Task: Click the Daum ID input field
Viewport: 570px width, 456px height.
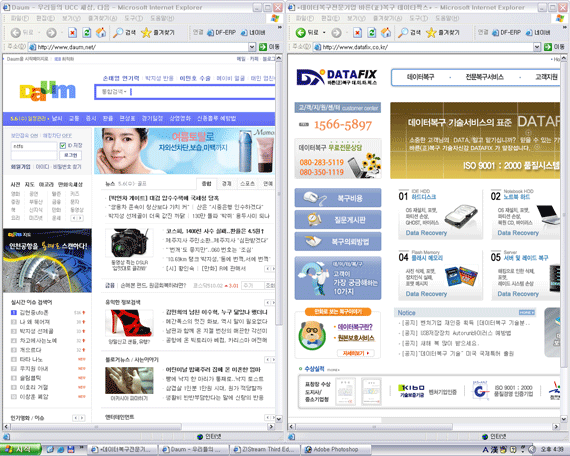Action: [34, 146]
